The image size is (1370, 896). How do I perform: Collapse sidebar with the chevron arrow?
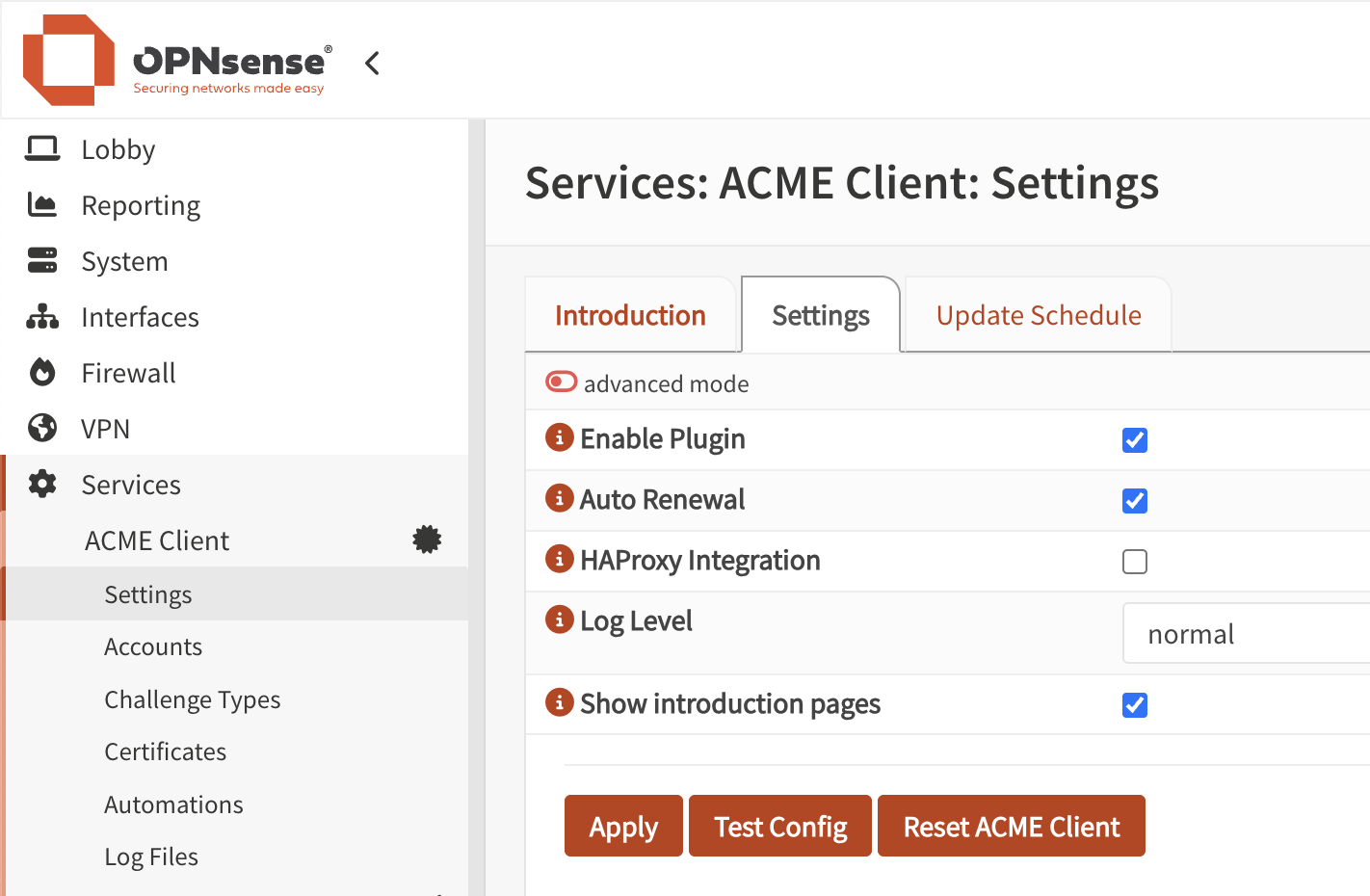pos(373,64)
